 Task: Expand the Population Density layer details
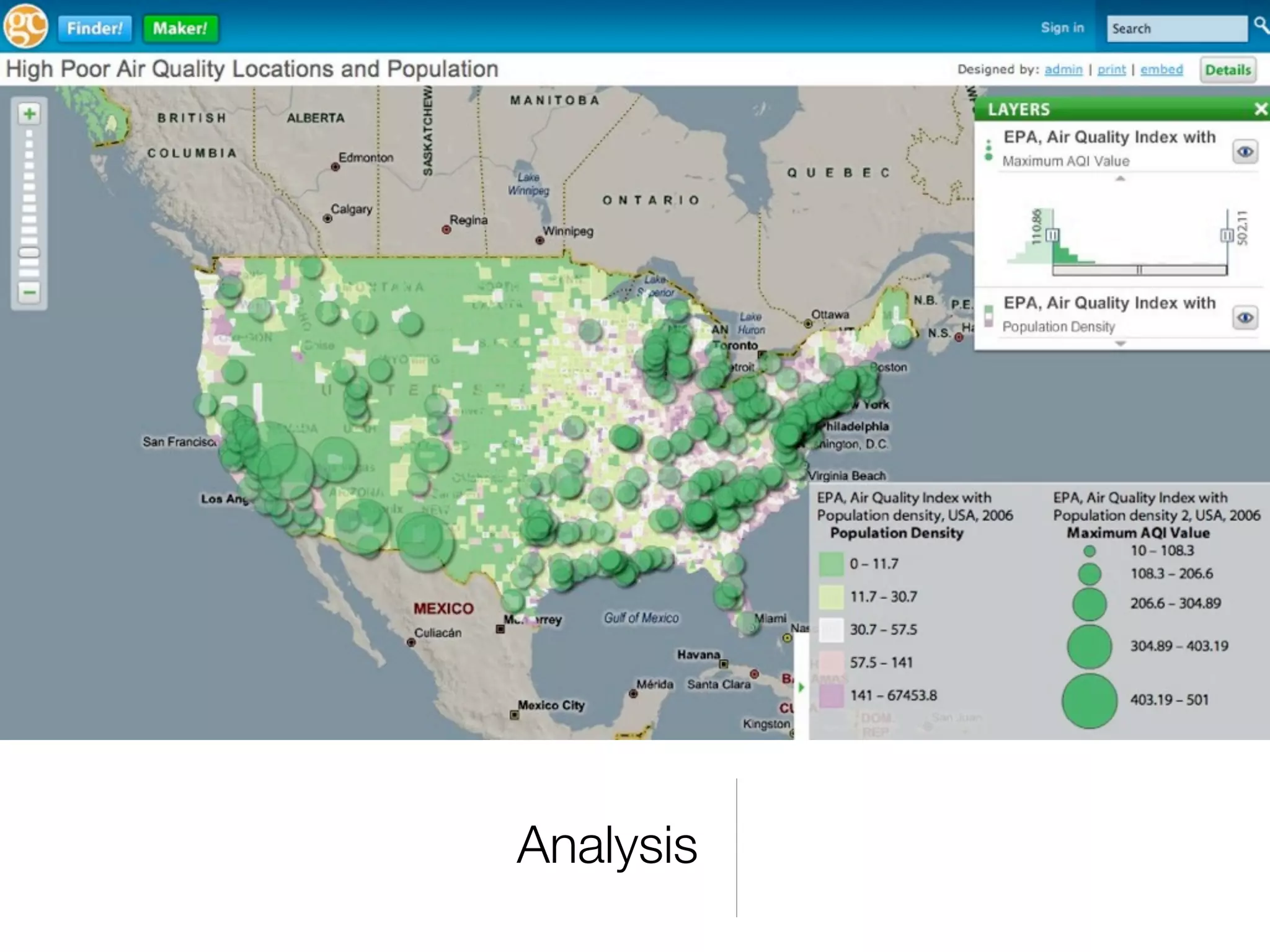click(1120, 343)
